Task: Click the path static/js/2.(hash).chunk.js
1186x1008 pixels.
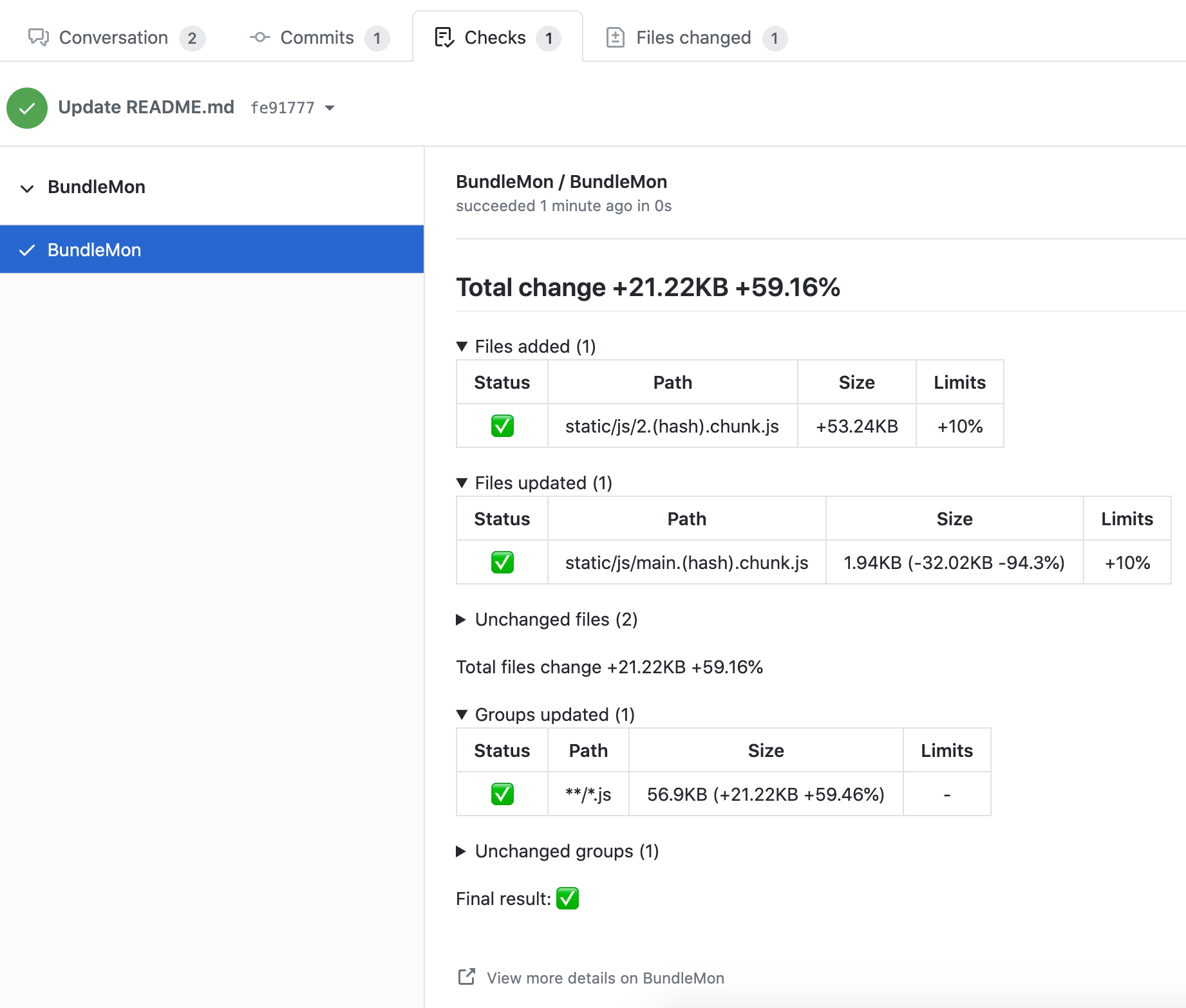Action: point(672,426)
